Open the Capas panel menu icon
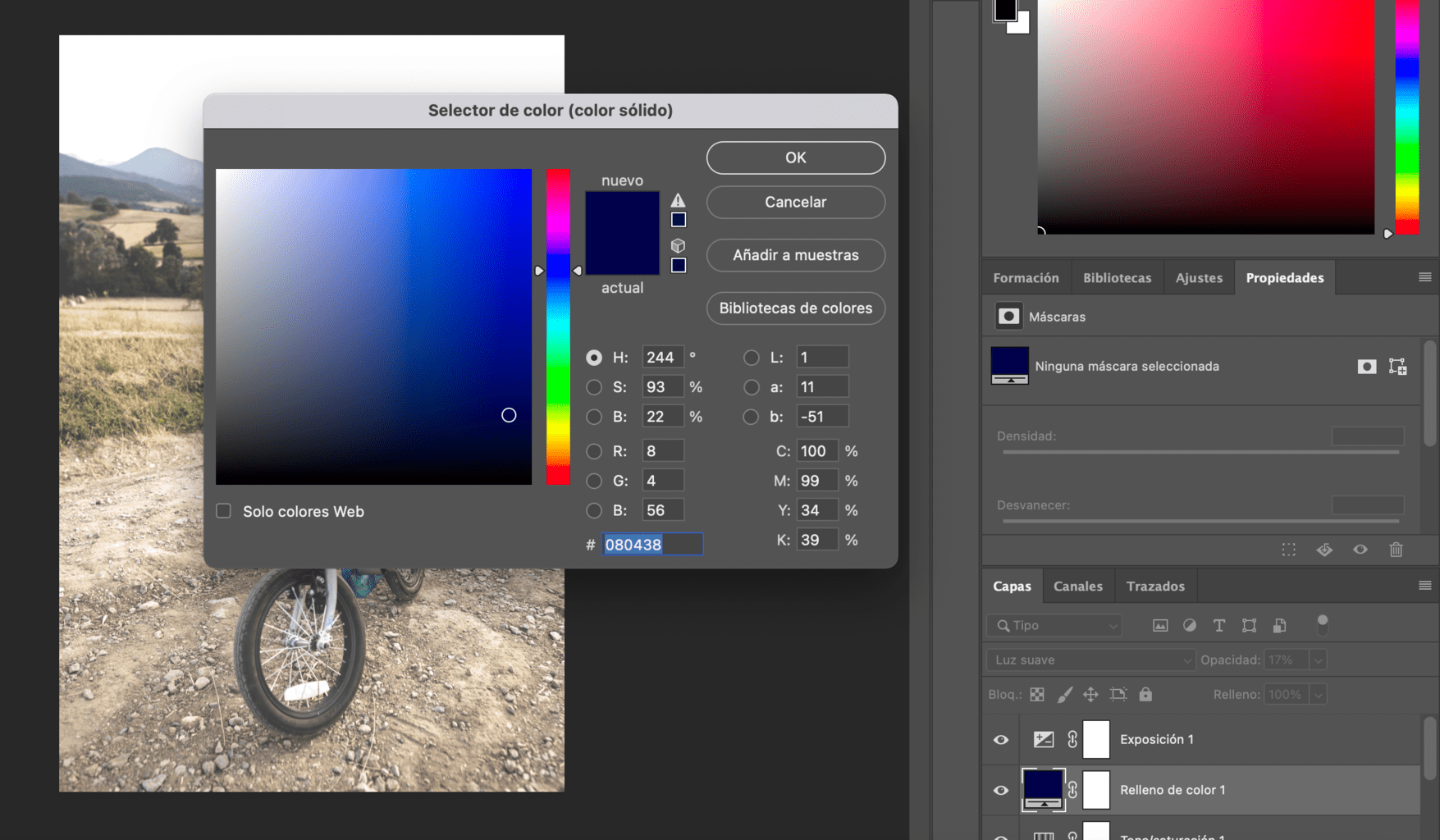Viewport: 1440px width, 840px height. pos(1425,586)
